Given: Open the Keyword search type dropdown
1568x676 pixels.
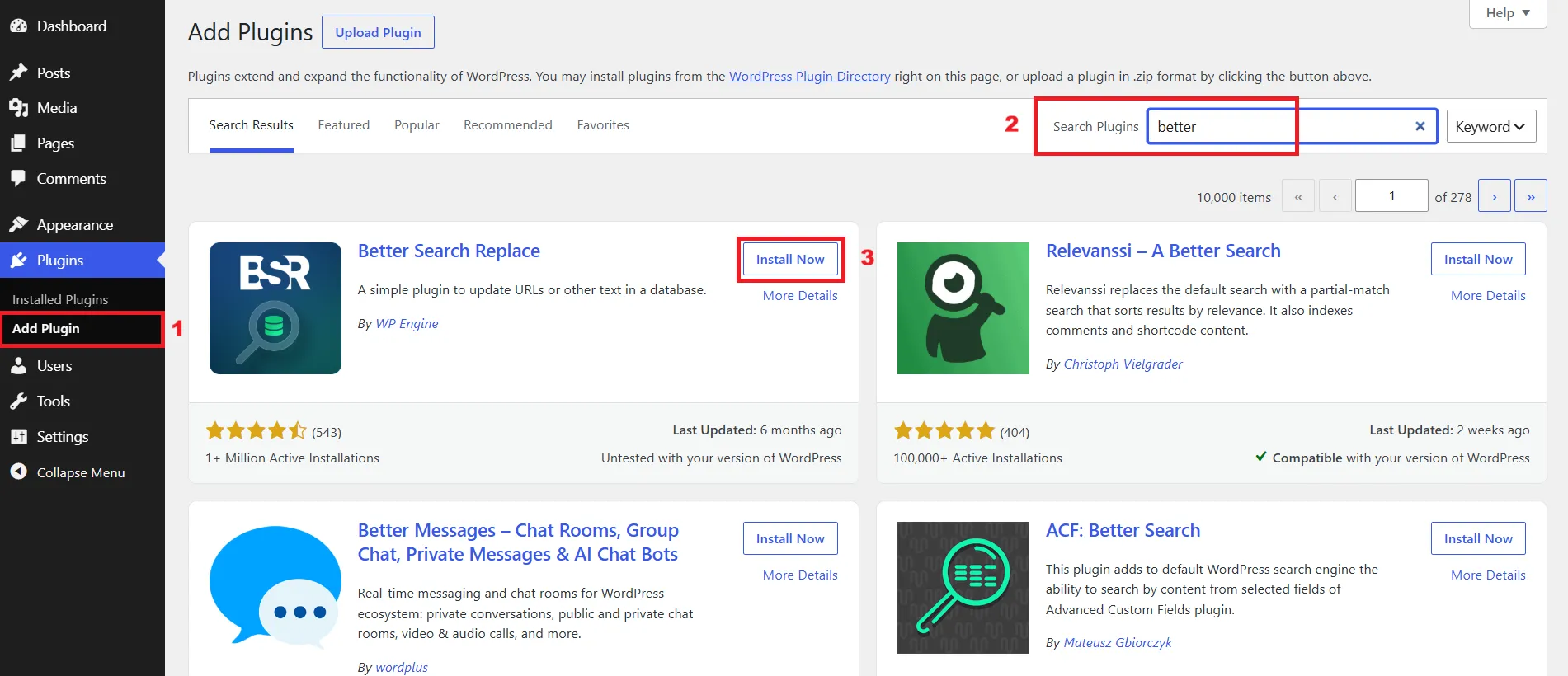Looking at the screenshot, I should click(1491, 126).
